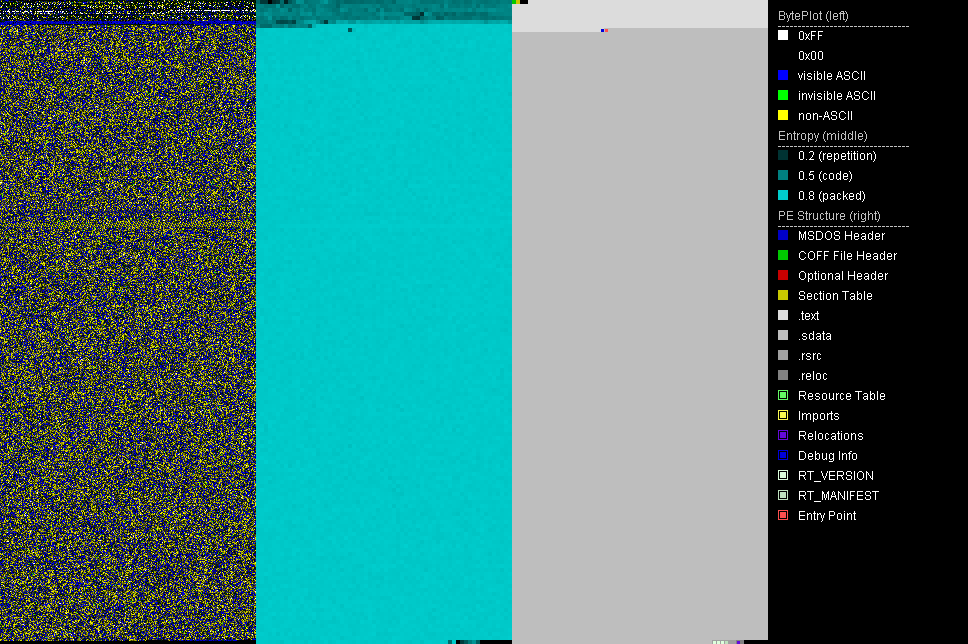968x644 pixels.
Task: Click the red Optional Header swatch
Action: tap(783, 276)
